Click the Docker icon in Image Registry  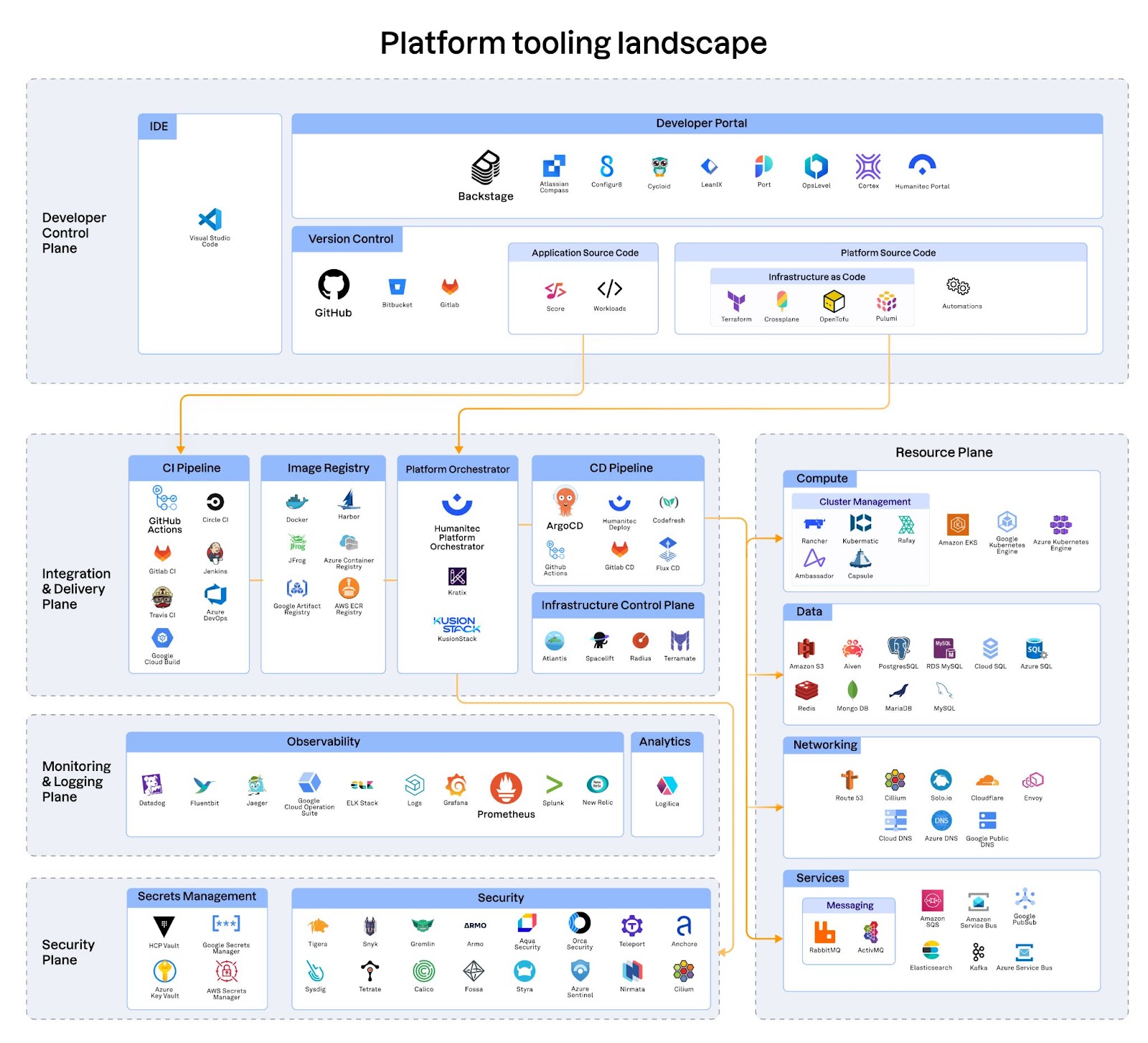point(297,502)
